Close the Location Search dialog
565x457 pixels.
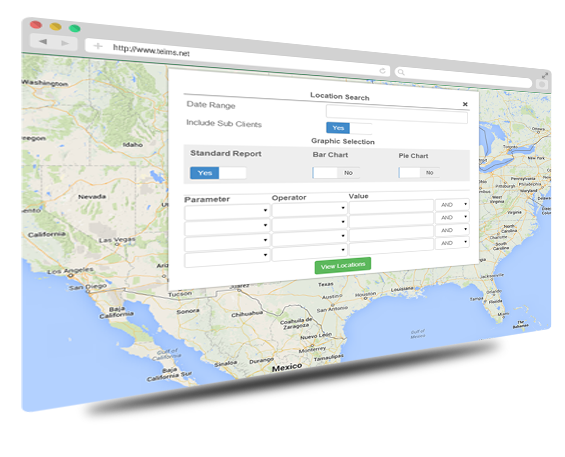click(x=465, y=104)
